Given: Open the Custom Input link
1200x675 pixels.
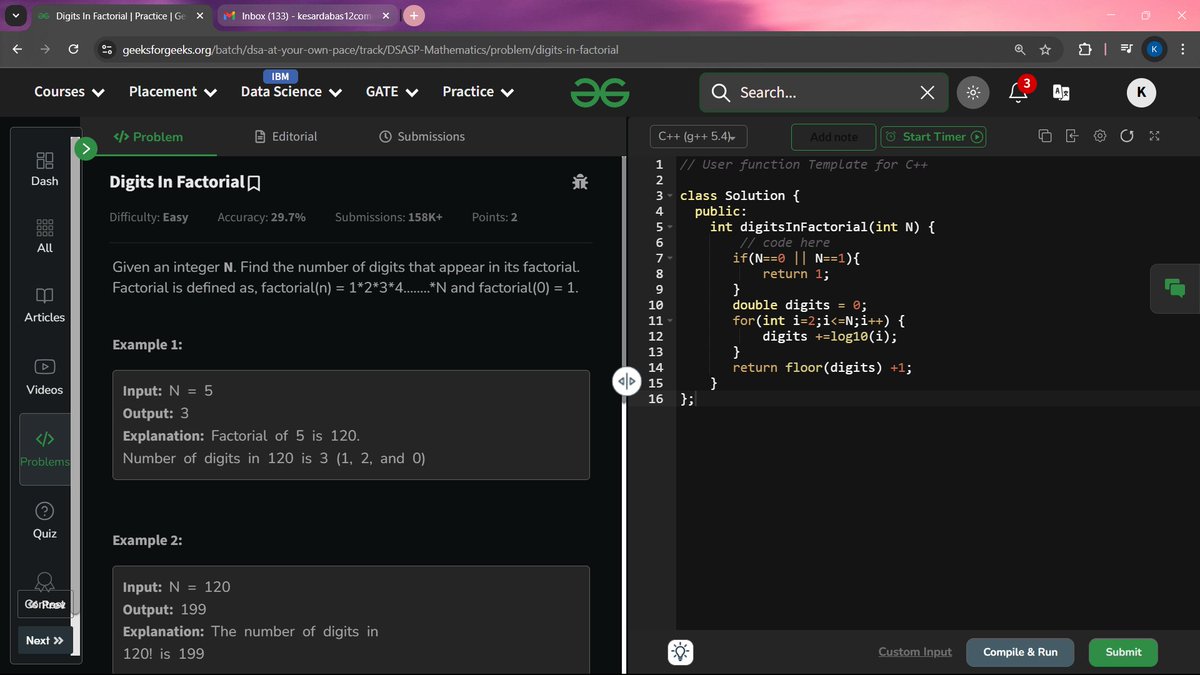Looking at the screenshot, I should click(x=915, y=652).
